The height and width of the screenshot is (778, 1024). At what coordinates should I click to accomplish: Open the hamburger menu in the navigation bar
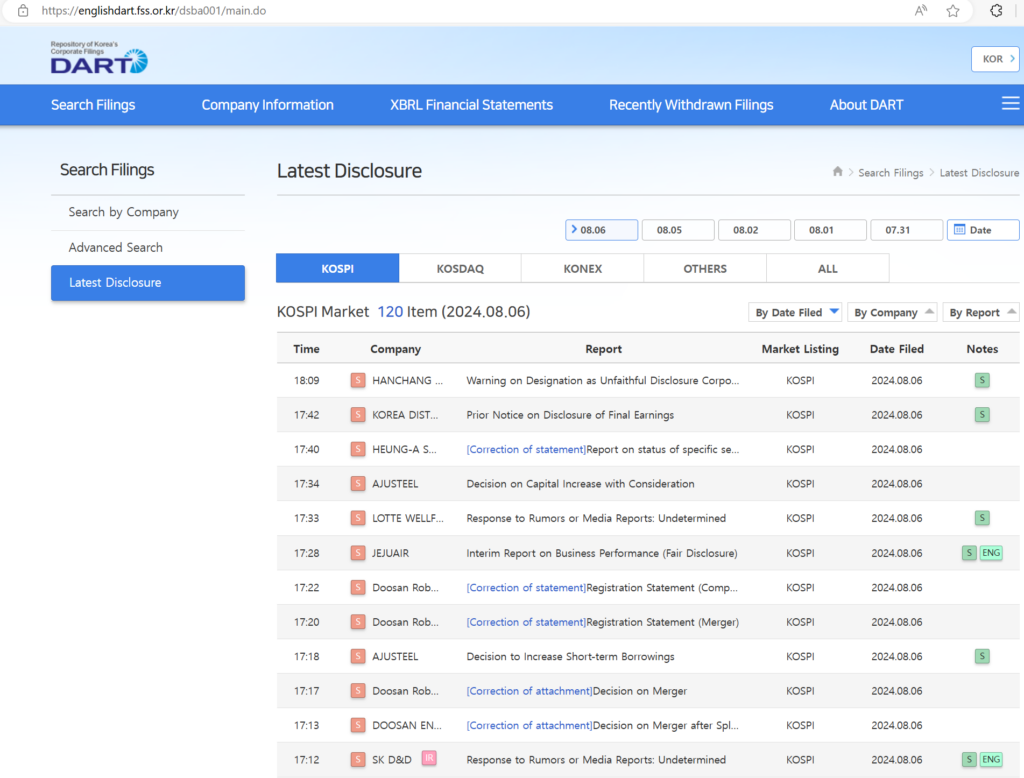tap(1010, 104)
